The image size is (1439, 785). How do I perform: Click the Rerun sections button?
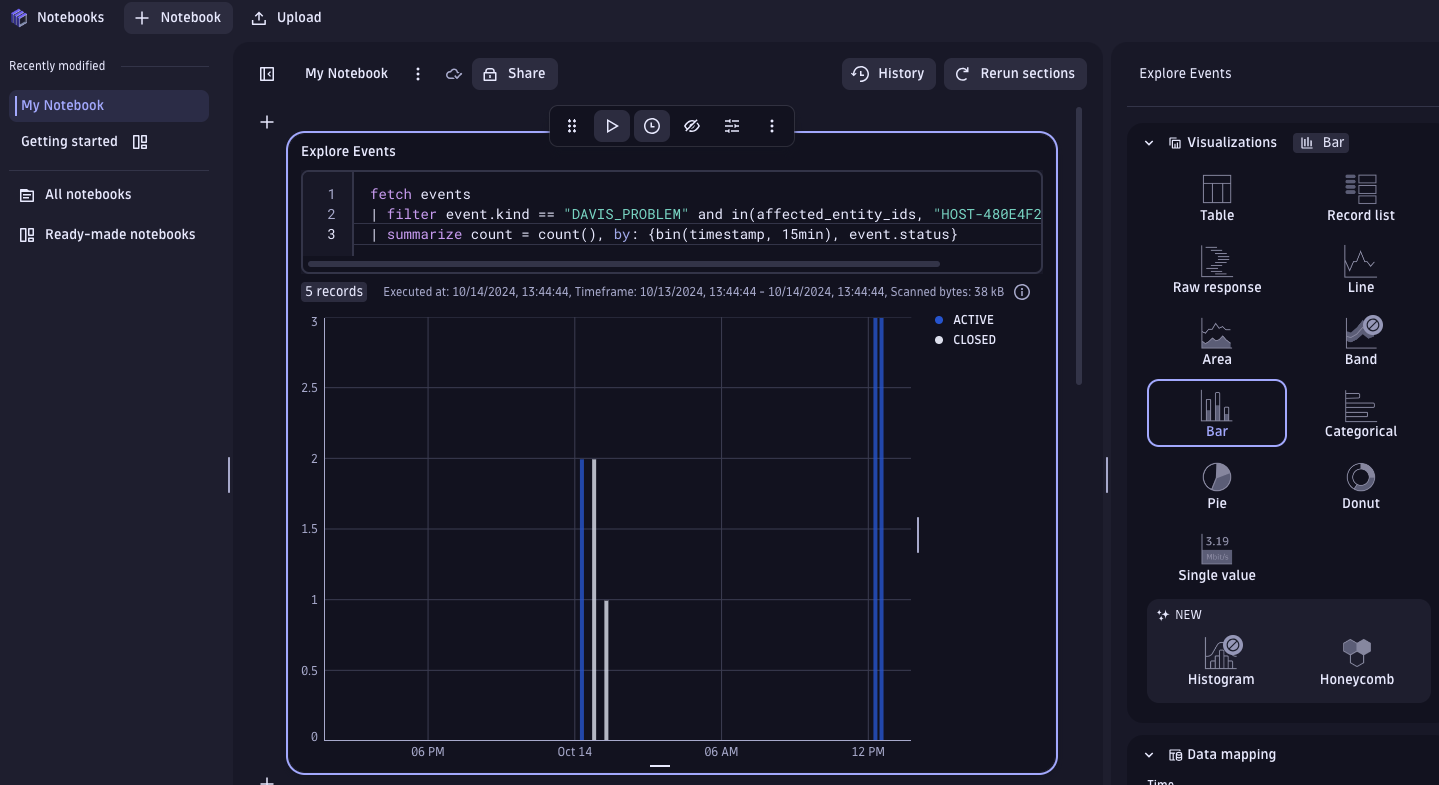1014,73
